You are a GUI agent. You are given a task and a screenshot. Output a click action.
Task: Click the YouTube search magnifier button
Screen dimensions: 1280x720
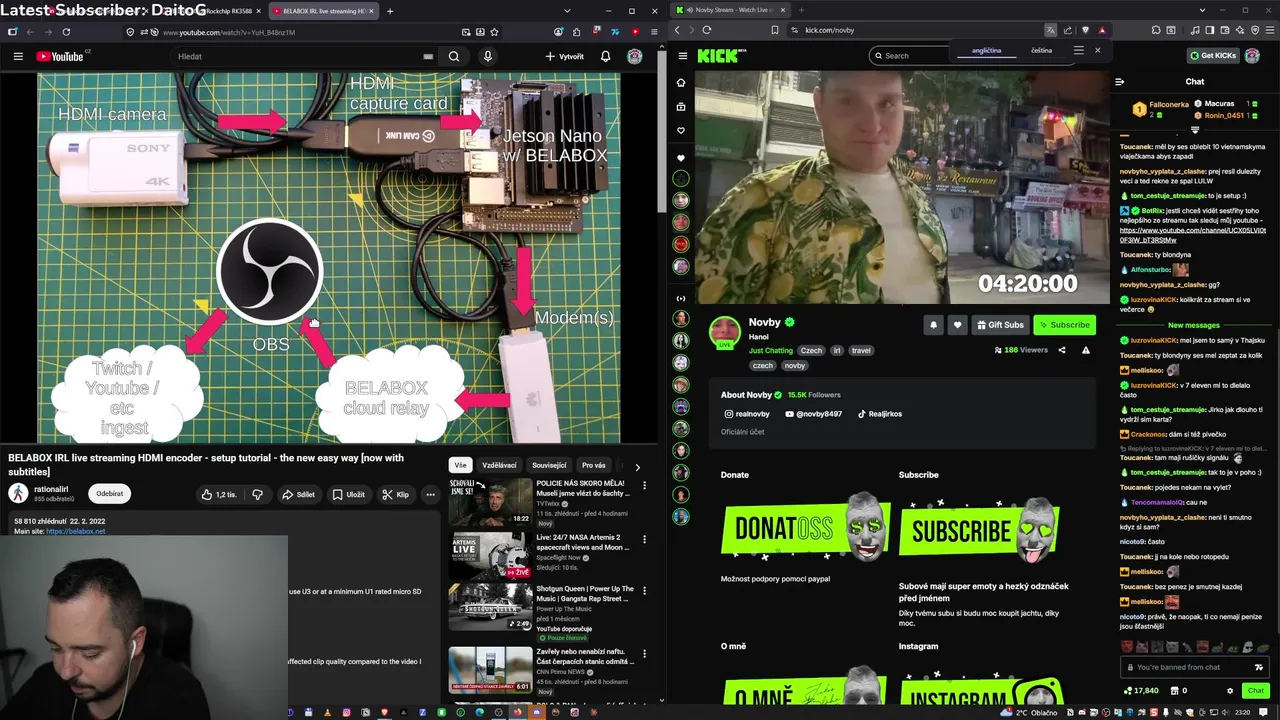(454, 57)
